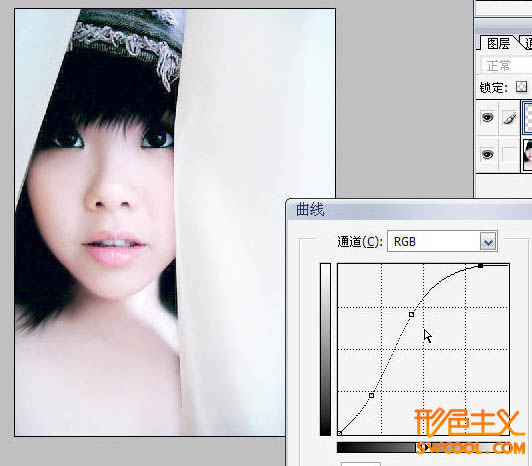Screen dimensions: 532x466
Task: Click the brush icon on top layer
Action: (x=510, y=118)
